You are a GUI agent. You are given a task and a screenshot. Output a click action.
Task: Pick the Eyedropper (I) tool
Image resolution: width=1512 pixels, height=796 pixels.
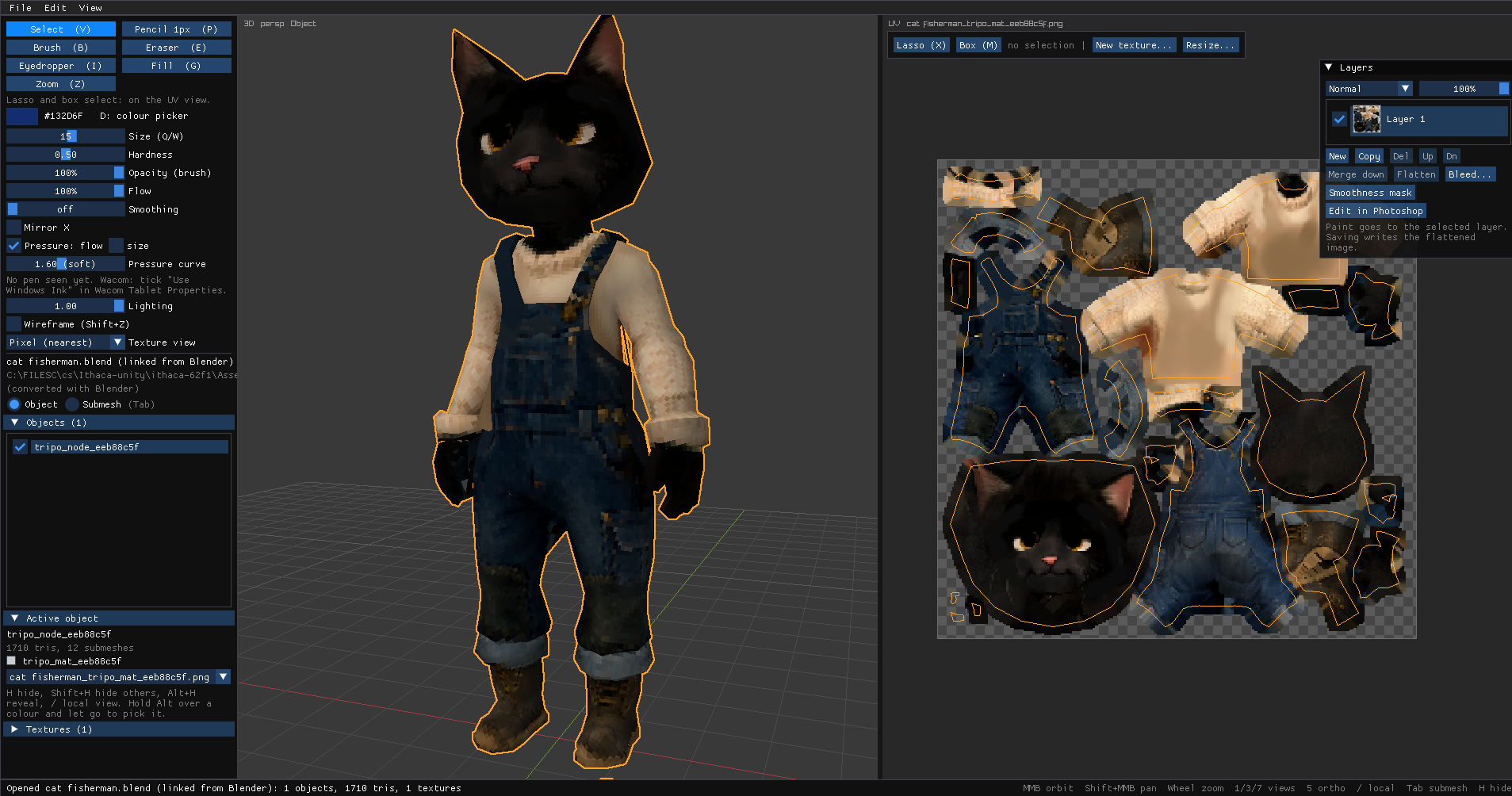pos(61,66)
